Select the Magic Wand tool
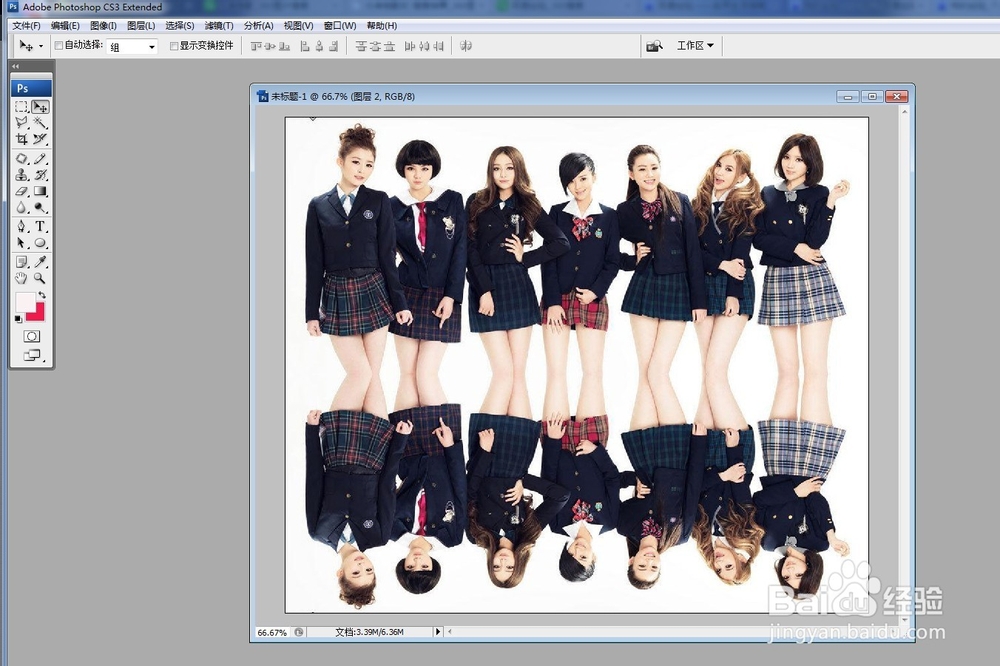The image size is (1000, 666). point(40,122)
